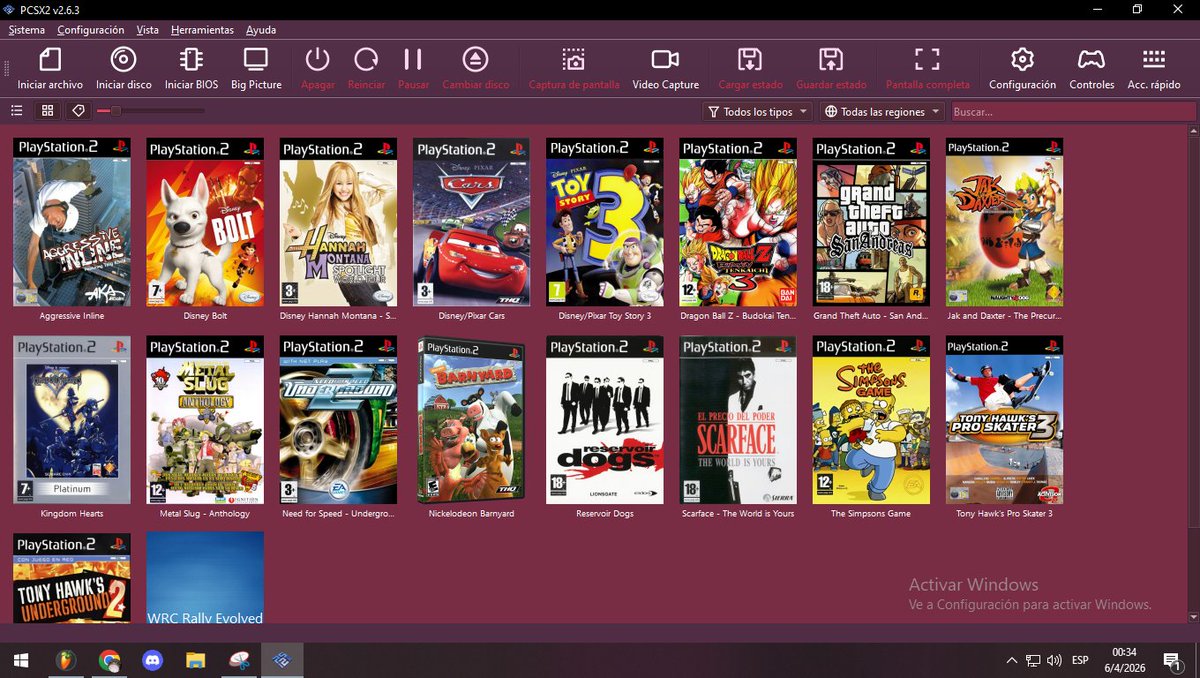Select The Simpsons Game cover
This screenshot has width=1200, height=678.
click(x=872, y=420)
